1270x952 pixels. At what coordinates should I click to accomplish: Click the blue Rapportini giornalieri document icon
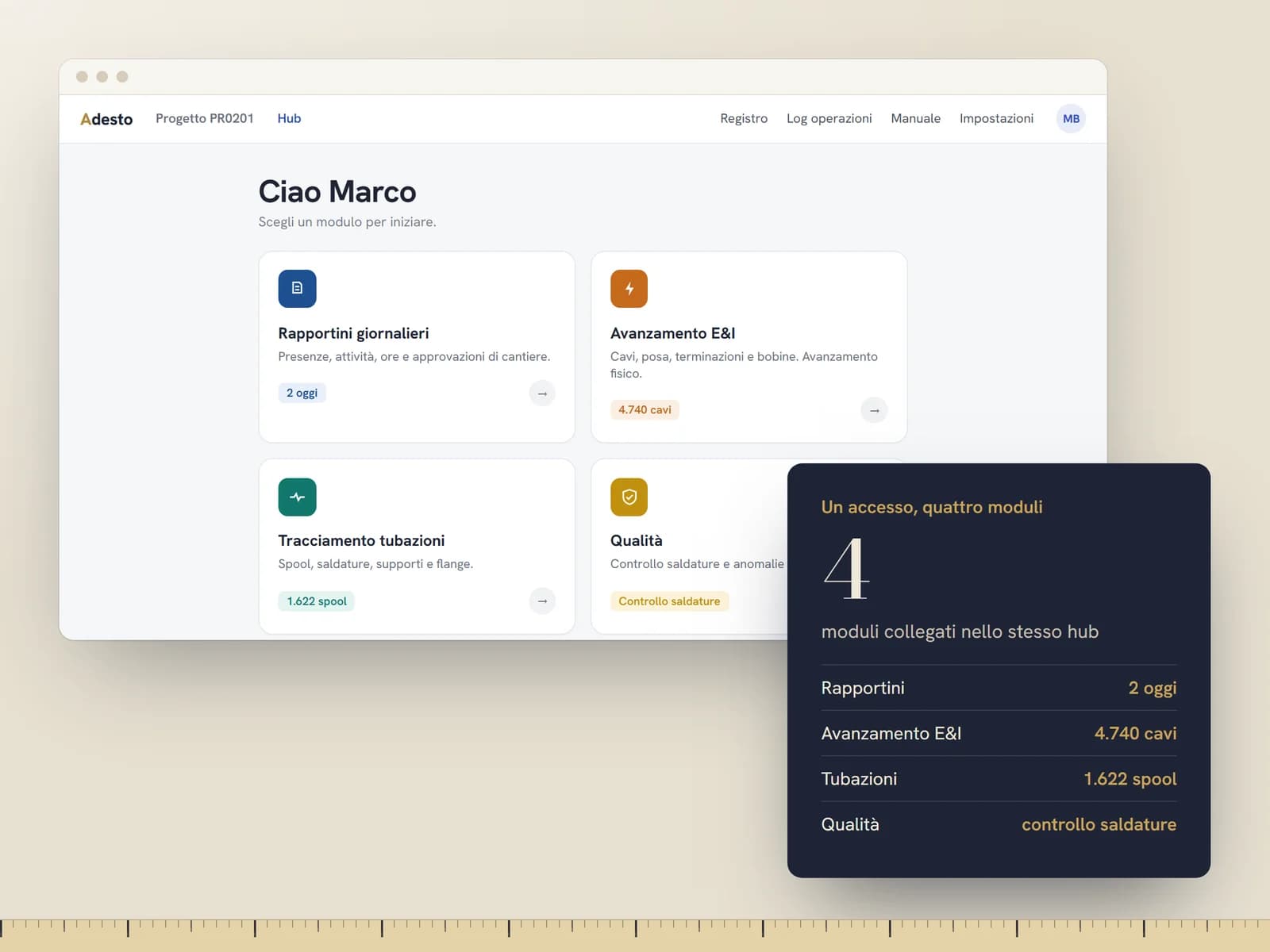(x=297, y=289)
